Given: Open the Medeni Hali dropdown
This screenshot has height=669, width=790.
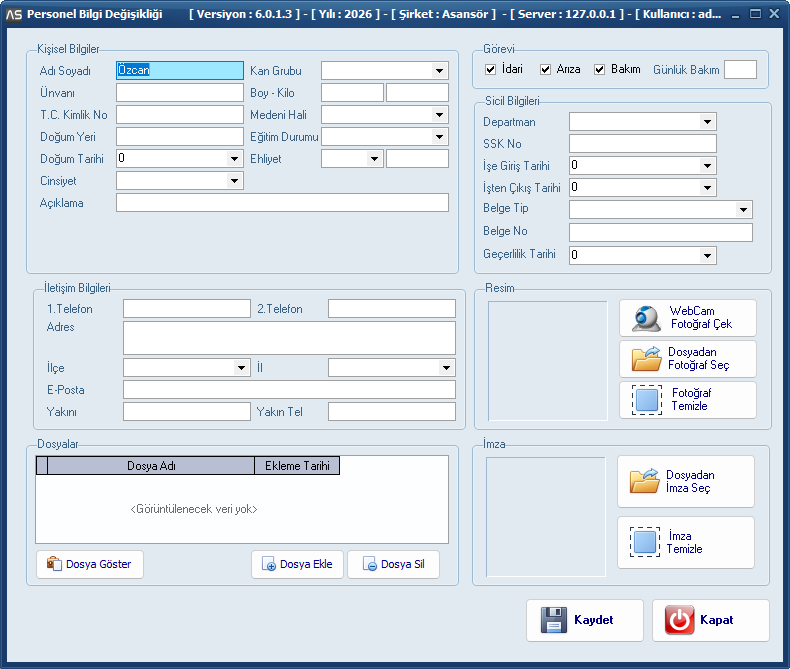Looking at the screenshot, I should [x=439, y=115].
